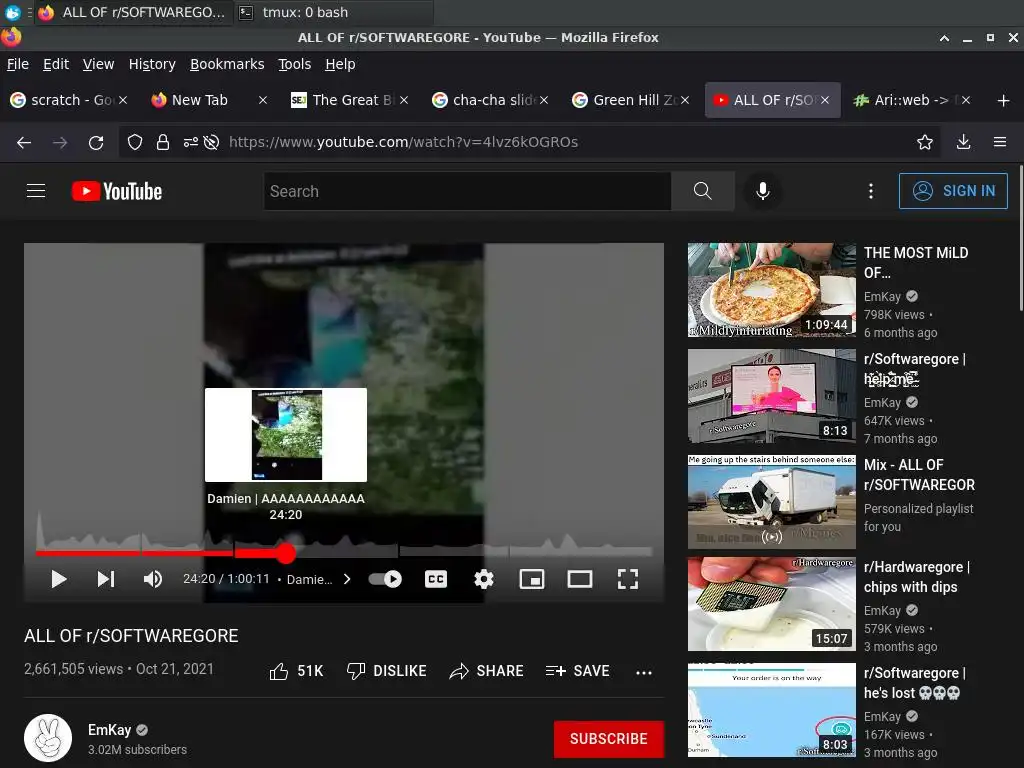1024x768 pixels.
Task: Play the YouTube video
Action: click(x=59, y=579)
